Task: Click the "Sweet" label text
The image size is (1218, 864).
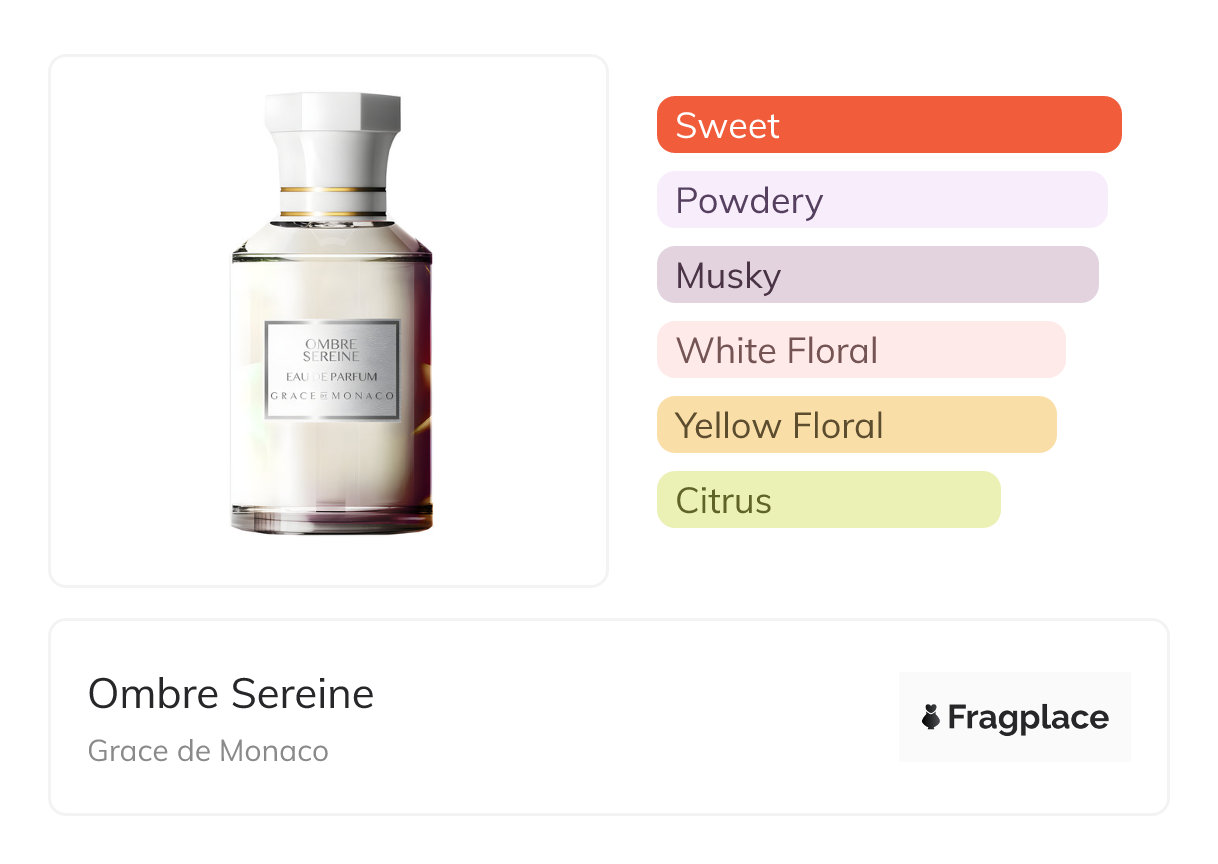Action: (727, 125)
